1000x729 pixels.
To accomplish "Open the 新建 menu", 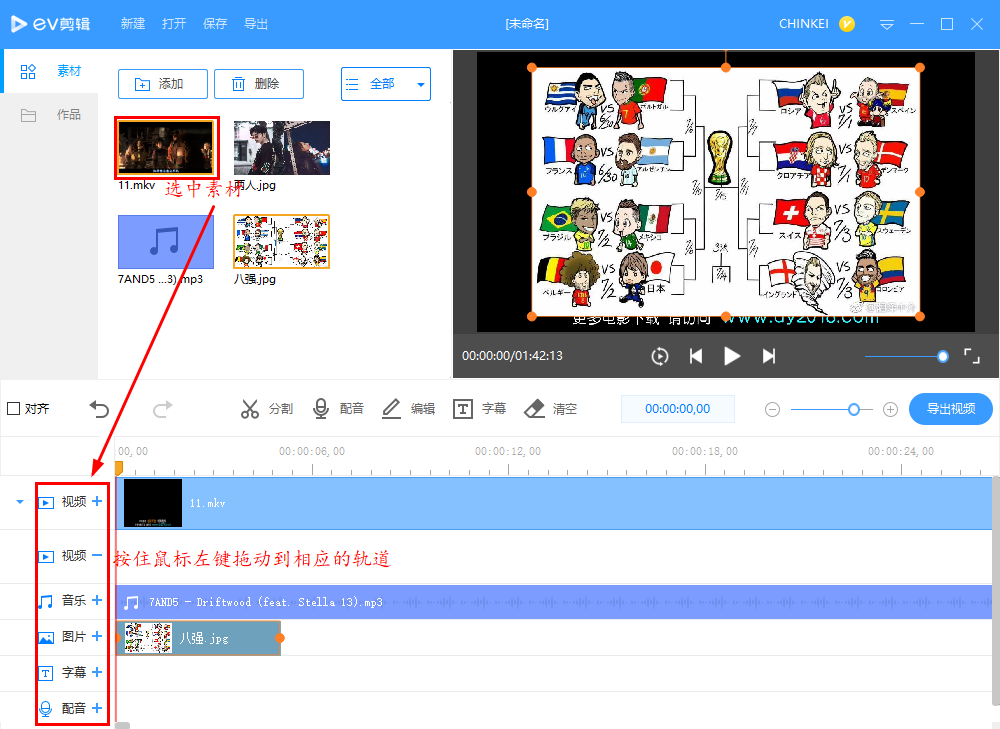I will point(133,24).
